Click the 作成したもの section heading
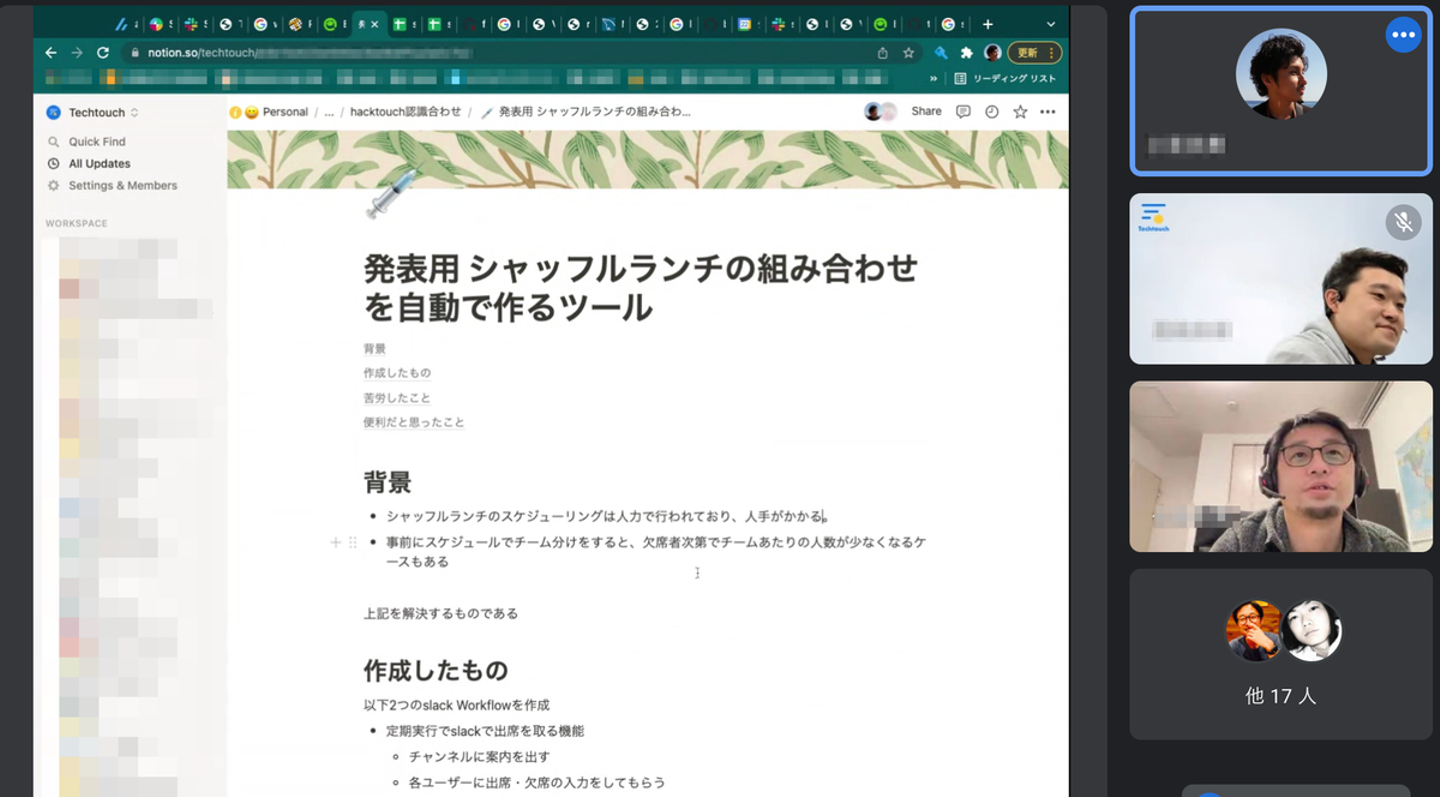Screen dimensions: 1440x797 (436, 670)
